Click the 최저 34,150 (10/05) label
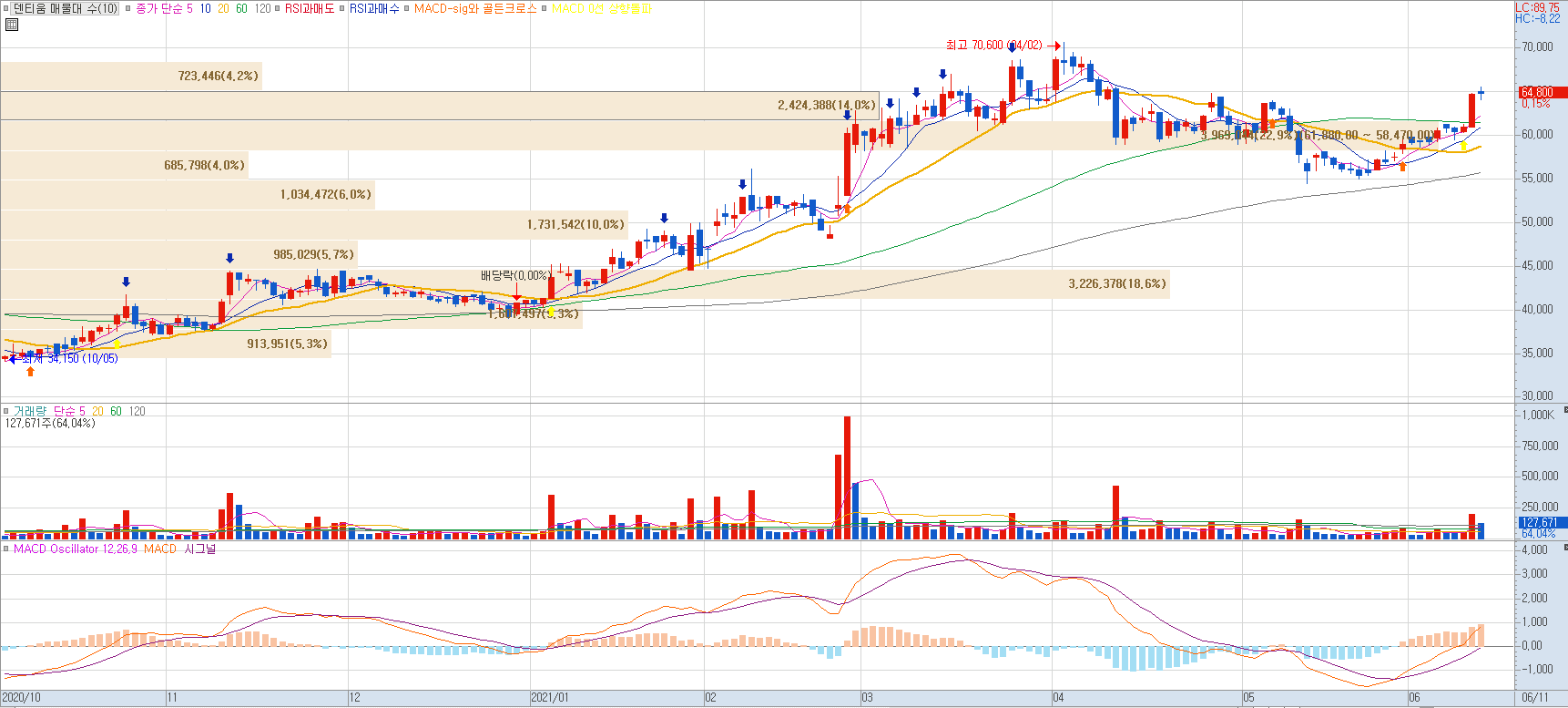The height and width of the screenshot is (708, 1568). [x=70, y=358]
